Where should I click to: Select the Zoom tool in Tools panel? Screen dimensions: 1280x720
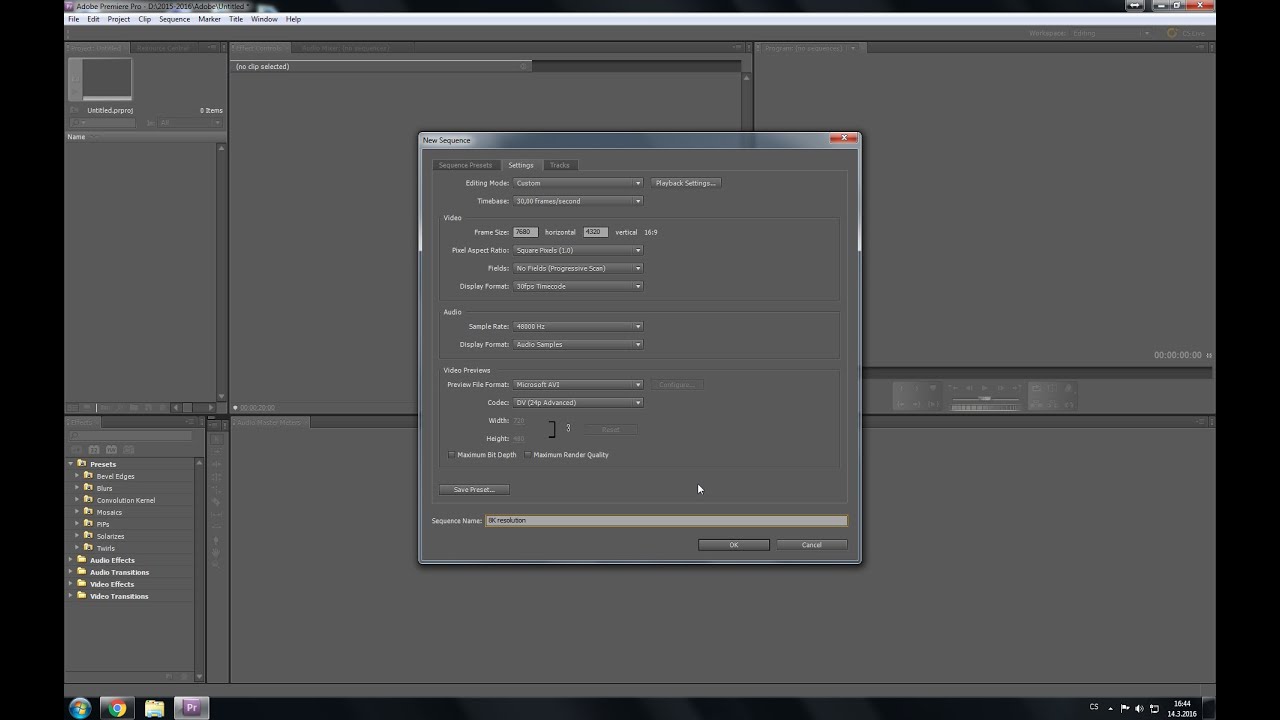(x=215, y=565)
